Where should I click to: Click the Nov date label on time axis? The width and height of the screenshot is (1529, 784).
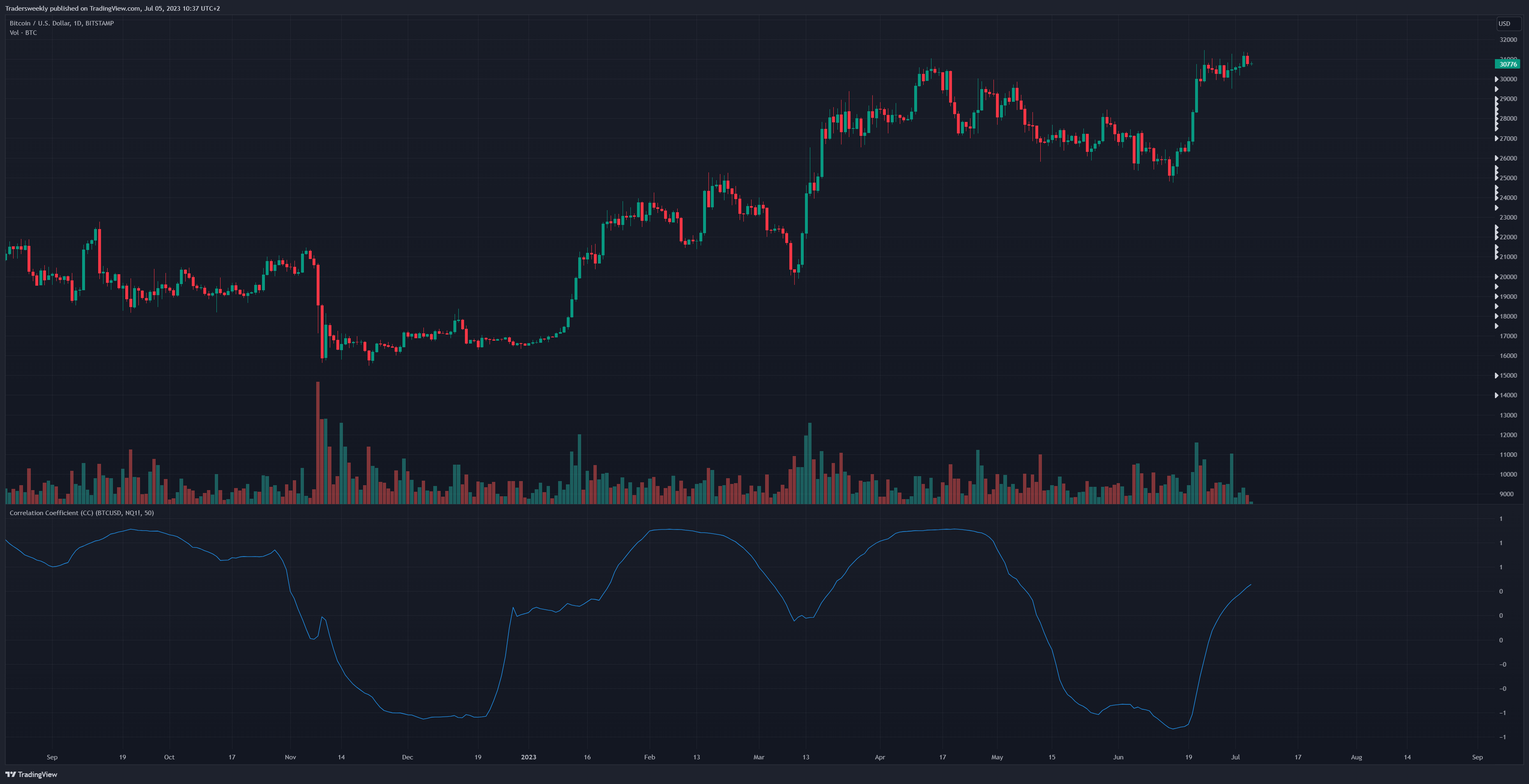click(x=290, y=757)
